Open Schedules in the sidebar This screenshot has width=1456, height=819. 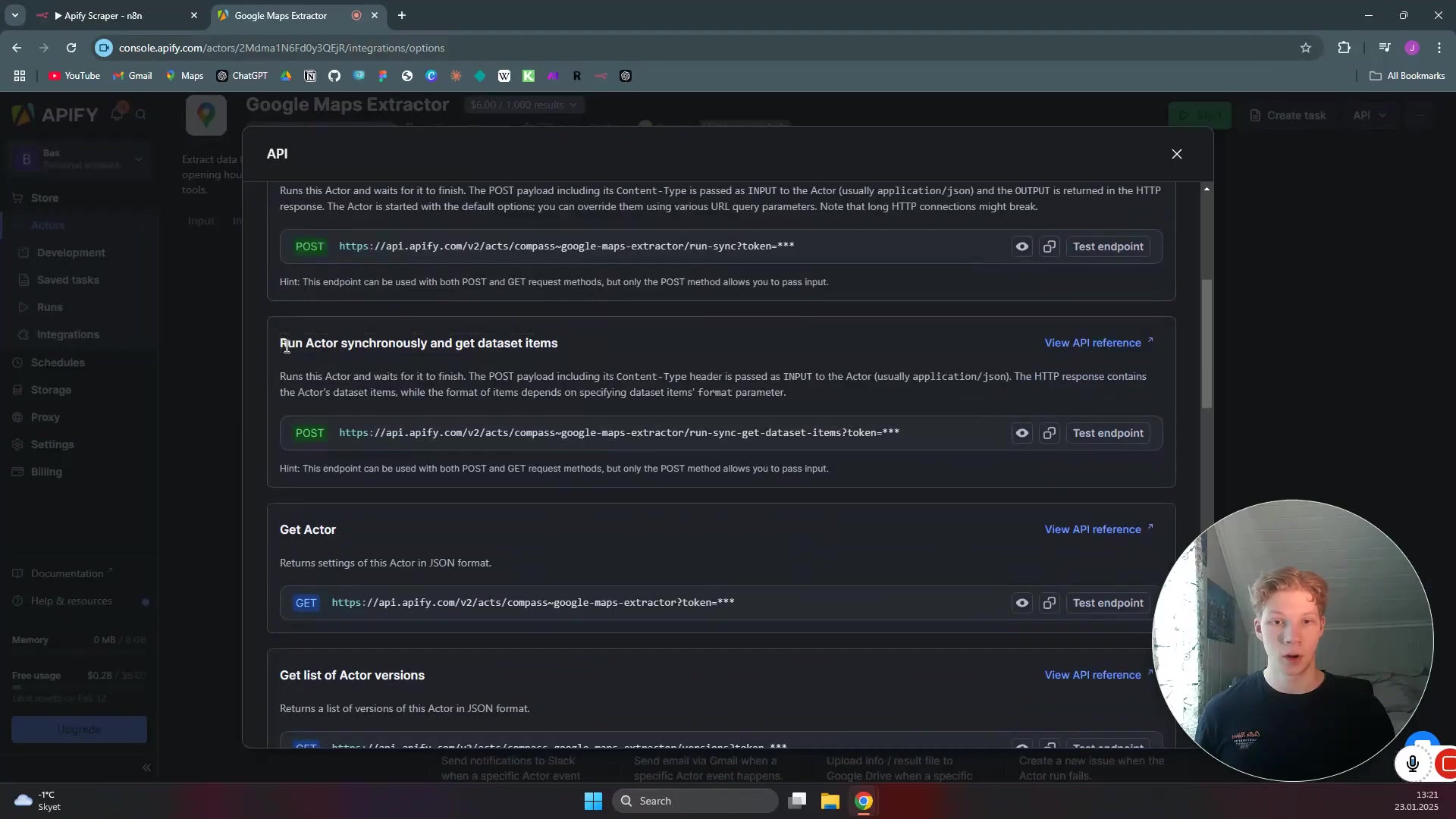click(x=58, y=362)
